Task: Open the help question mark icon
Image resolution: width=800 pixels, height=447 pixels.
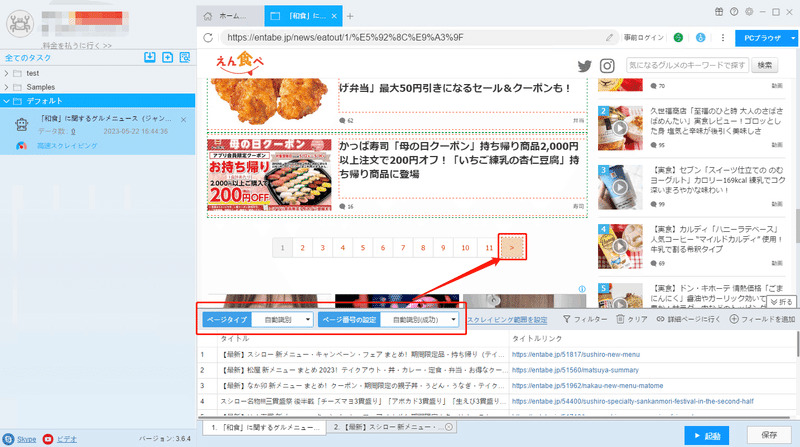Action: pyautogui.click(x=734, y=12)
